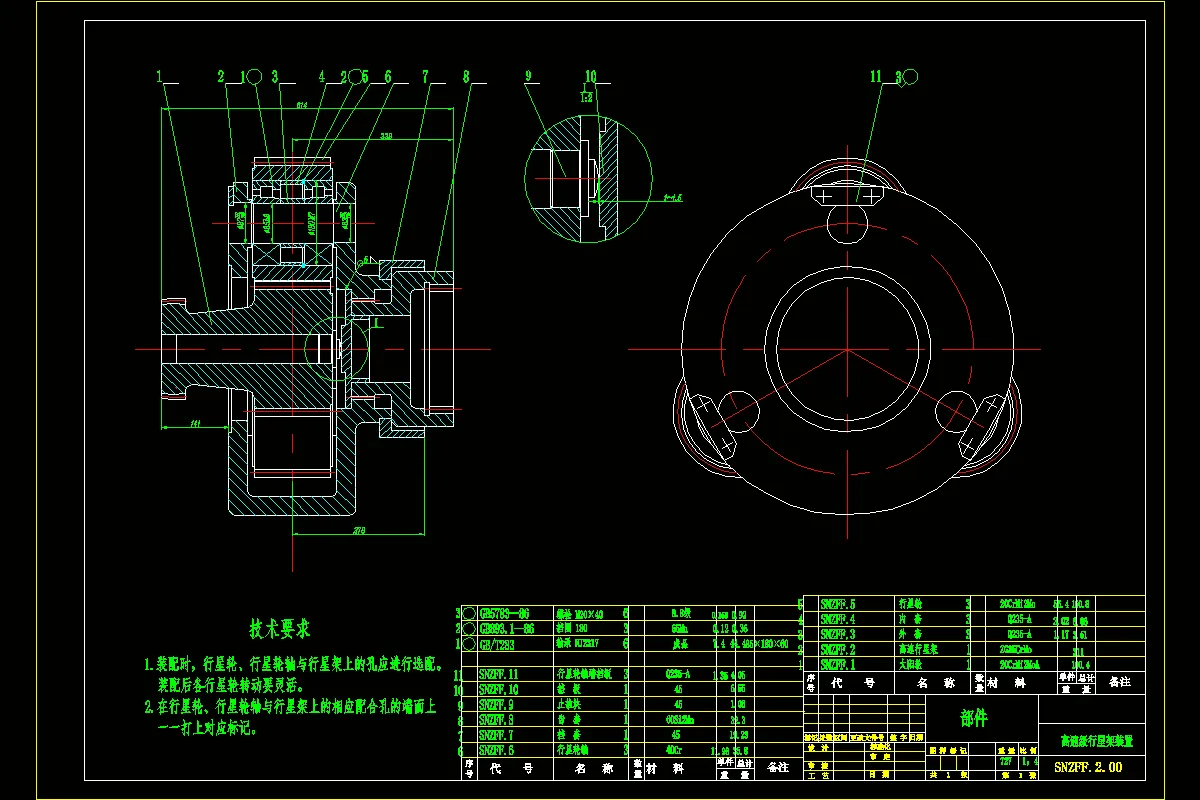This screenshot has width=1200, height=800.
Task: Select balloon callout number 7
Action: pos(426,76)
